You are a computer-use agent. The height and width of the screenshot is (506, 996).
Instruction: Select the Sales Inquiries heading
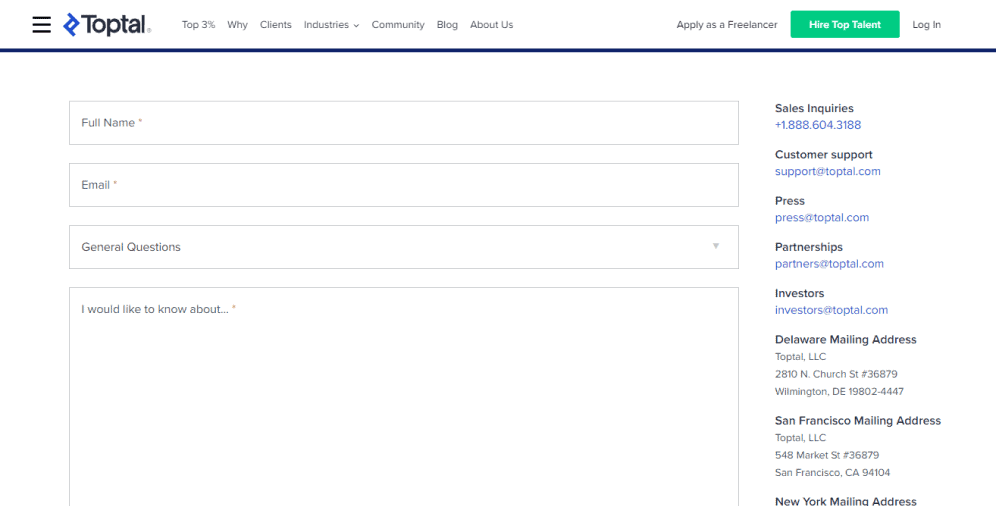814,109
